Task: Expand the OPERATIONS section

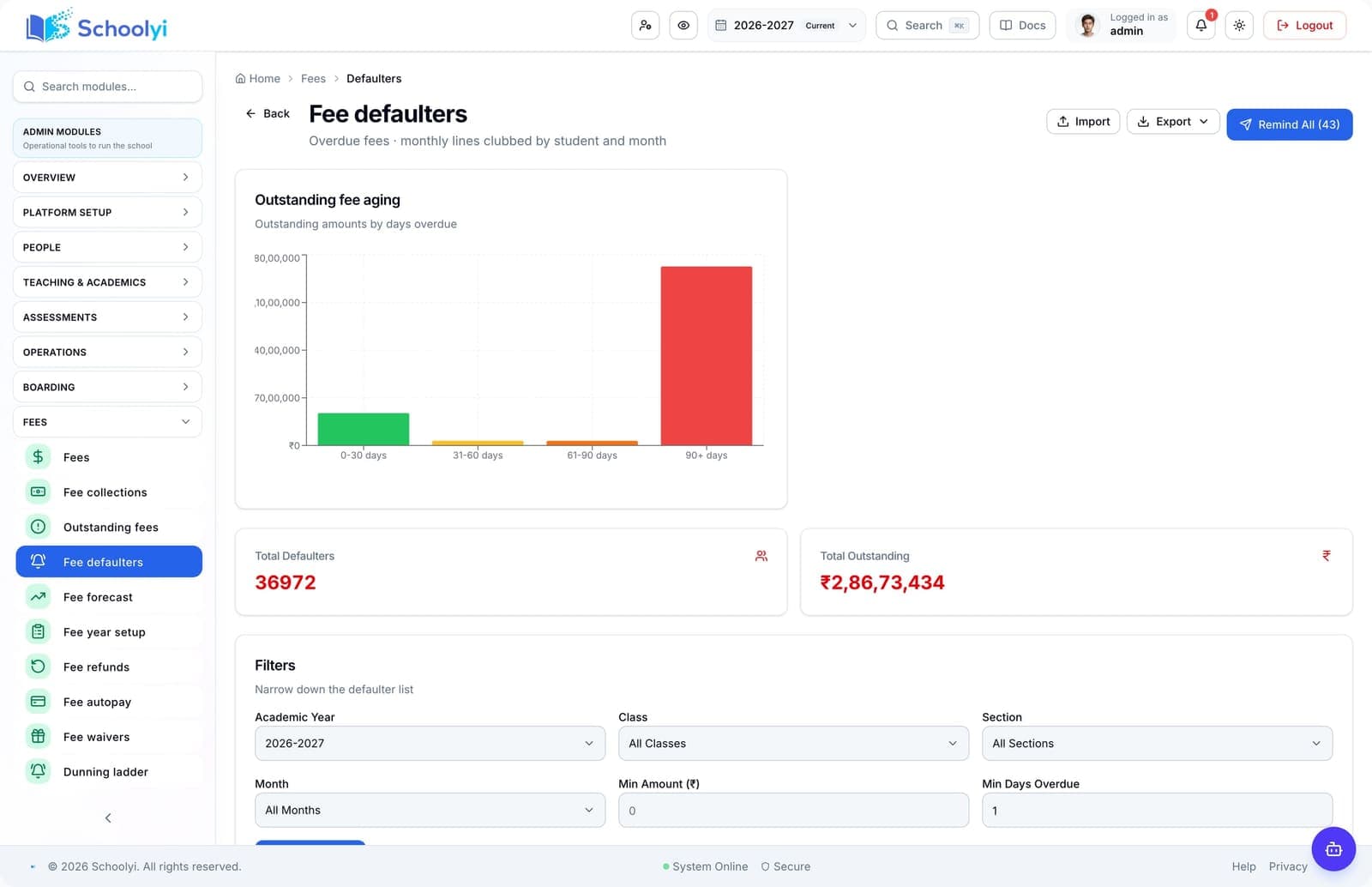Action: [x=107, y=352]
